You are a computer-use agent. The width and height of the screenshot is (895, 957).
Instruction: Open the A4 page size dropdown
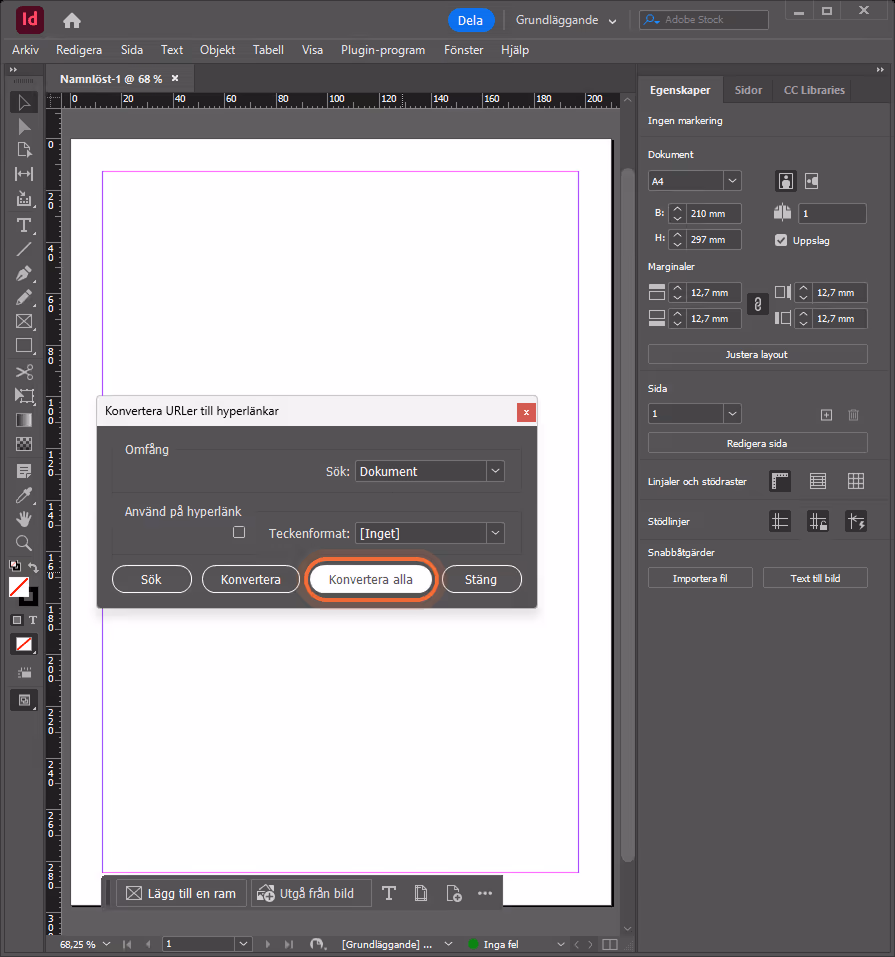(732, 181)
